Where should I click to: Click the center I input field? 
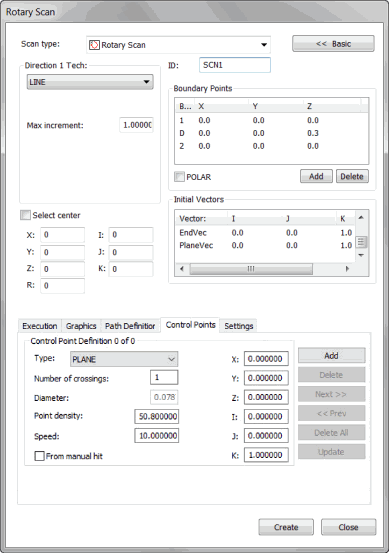[x=131, y=235]
